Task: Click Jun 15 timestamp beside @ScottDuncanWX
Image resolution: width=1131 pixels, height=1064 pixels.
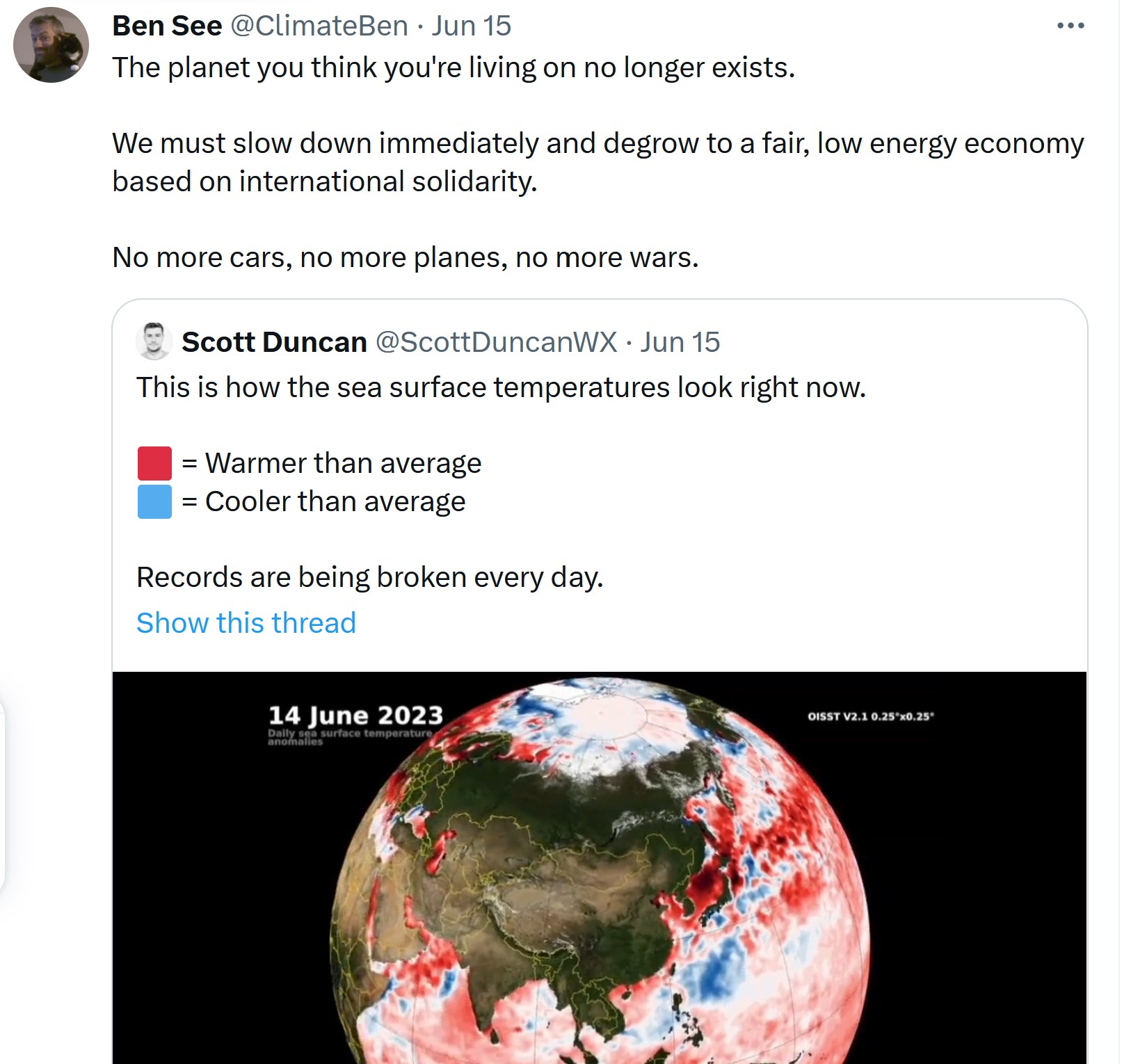Action: [x=680, y=342]
